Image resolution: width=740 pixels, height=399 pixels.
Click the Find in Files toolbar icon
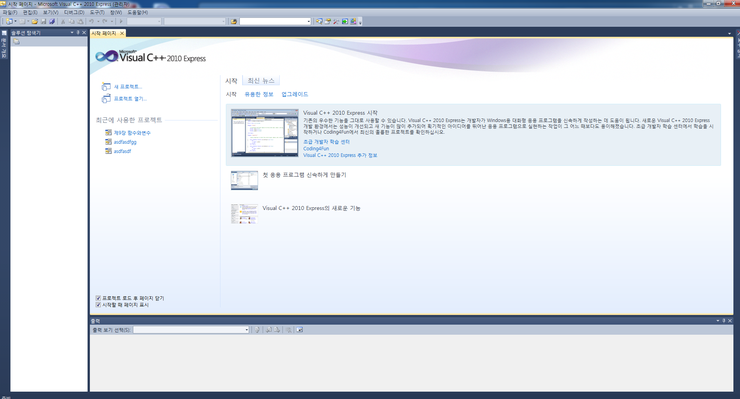tap(234, 21)
